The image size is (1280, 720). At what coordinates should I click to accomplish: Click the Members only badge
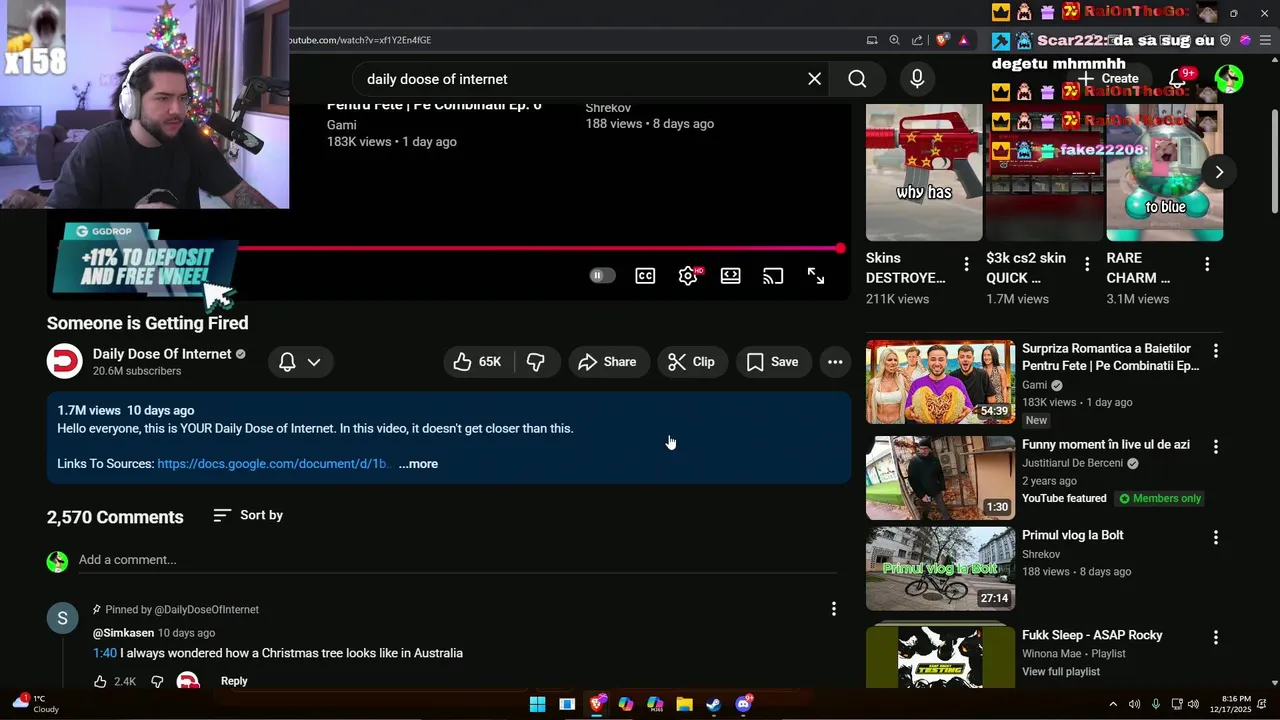coord(1160,498)
